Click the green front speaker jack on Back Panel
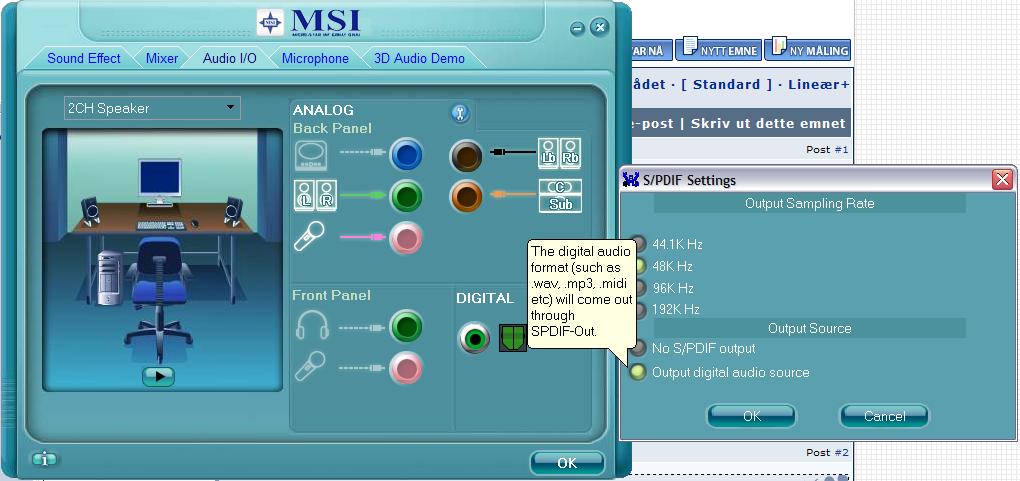1020x481 pixels. [x=406, y=197]
